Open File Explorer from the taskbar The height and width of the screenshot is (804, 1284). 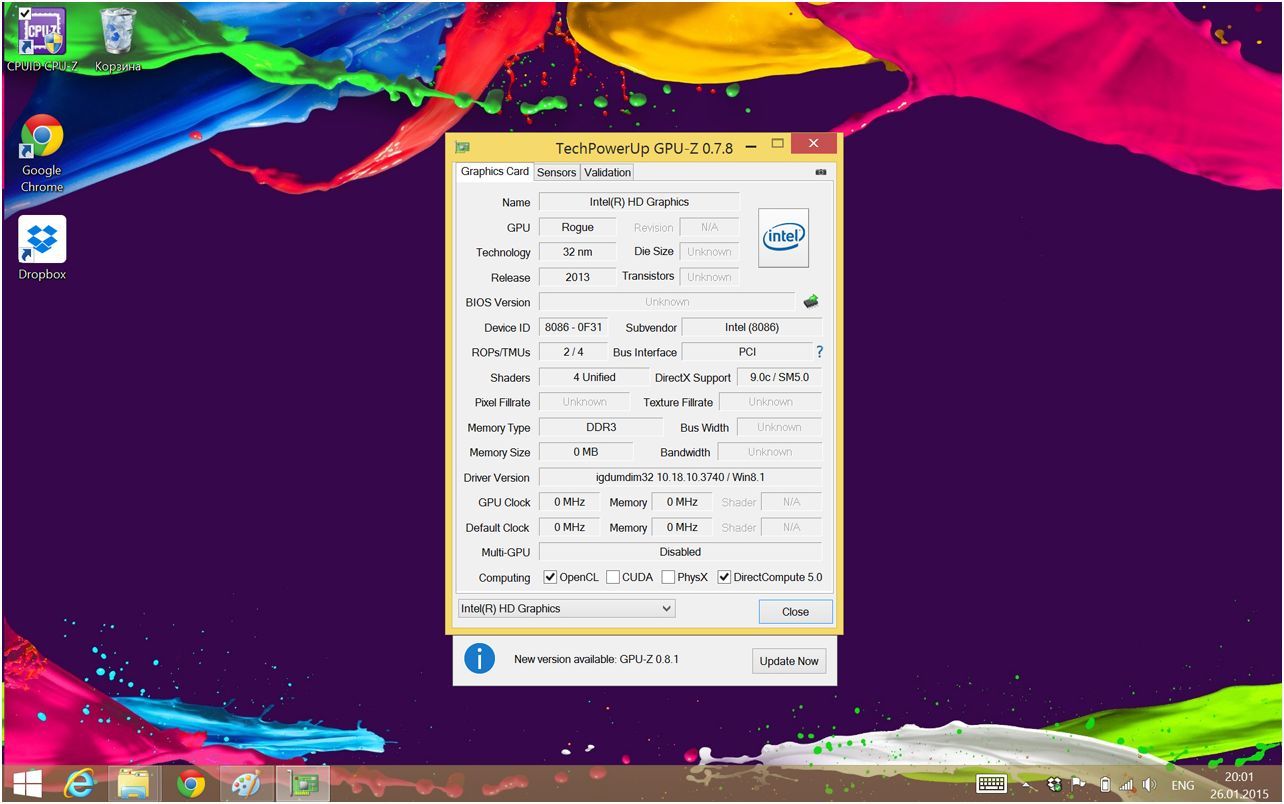point(134,784)
